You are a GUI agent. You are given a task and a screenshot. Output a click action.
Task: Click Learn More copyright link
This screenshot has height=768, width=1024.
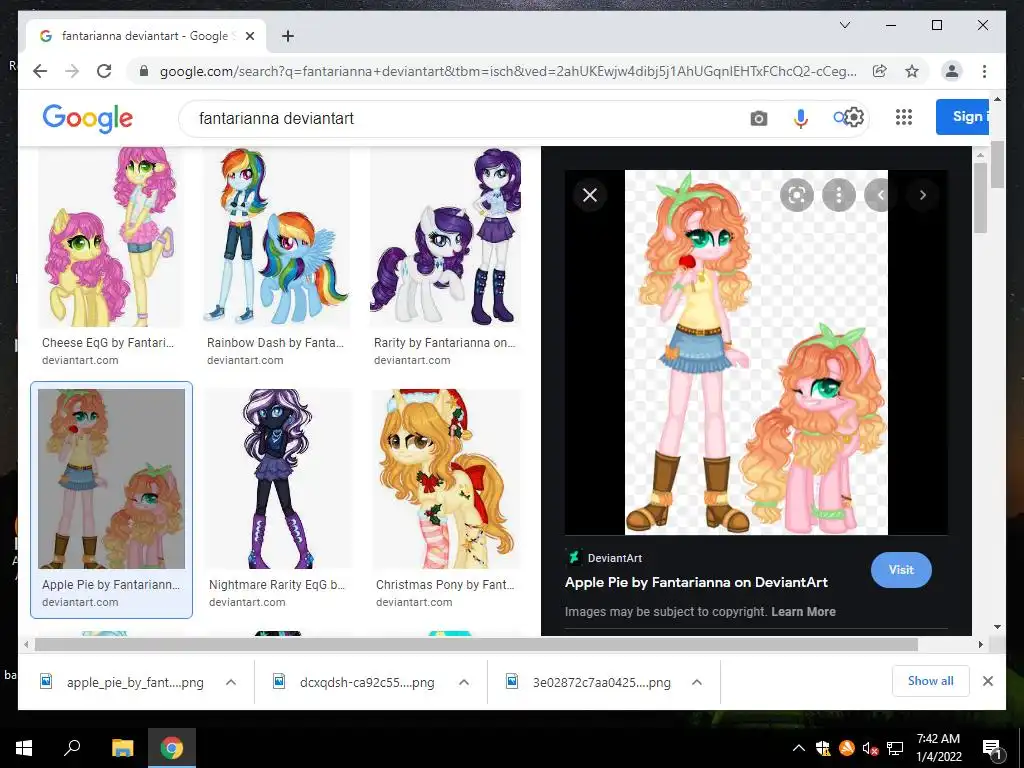click(x=803, y=612)
